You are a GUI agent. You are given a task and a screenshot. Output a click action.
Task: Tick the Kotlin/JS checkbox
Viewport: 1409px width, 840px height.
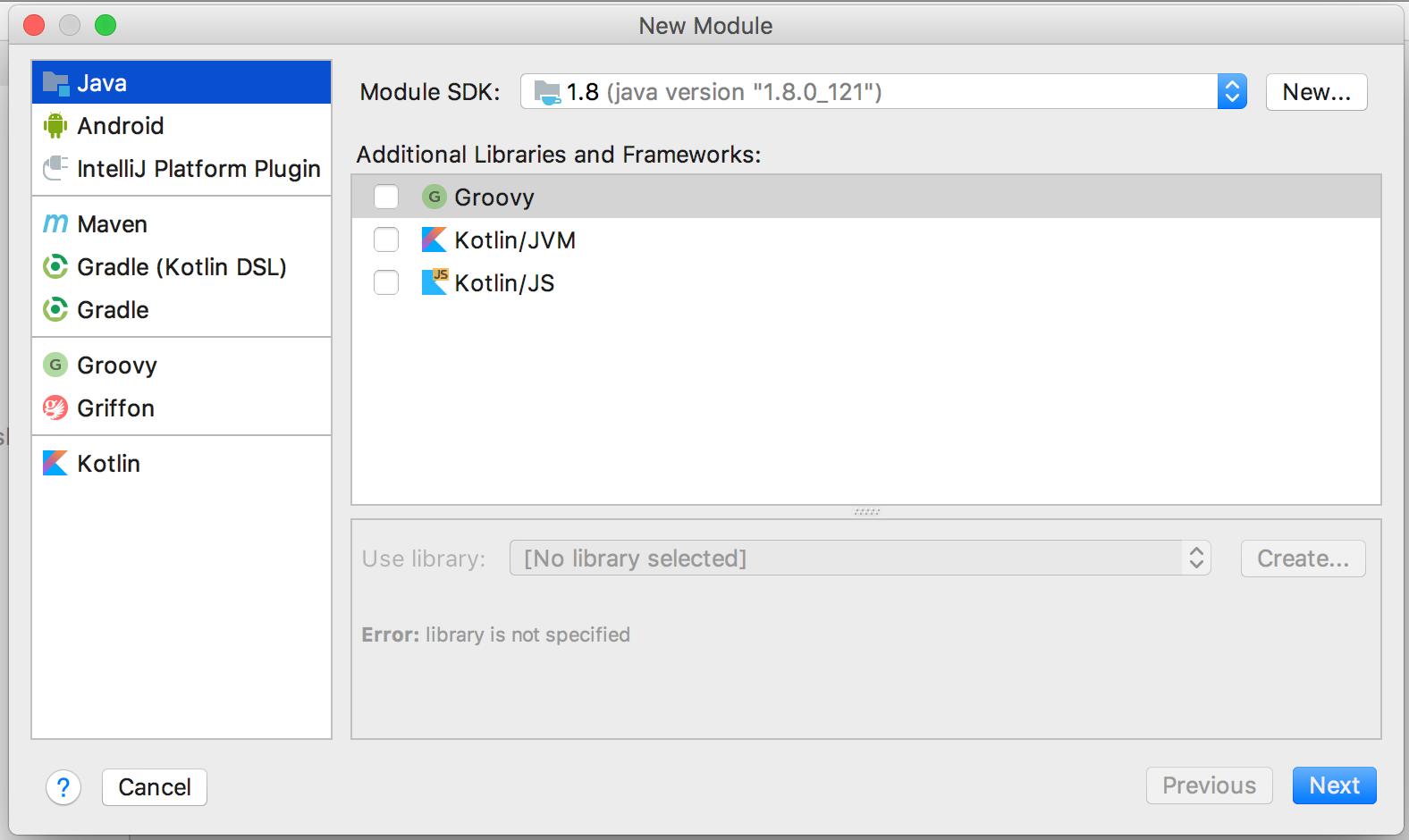click(386, 282)
